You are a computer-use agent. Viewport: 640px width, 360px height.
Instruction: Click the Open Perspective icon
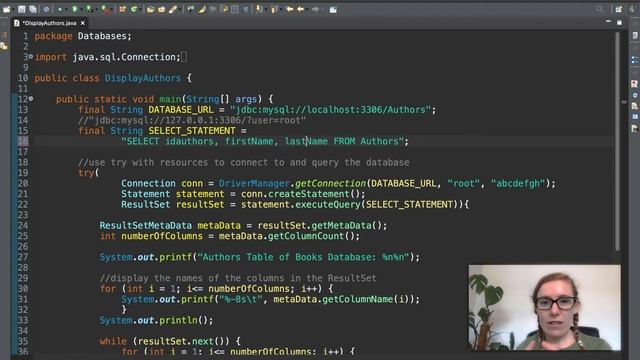point(619,9)
